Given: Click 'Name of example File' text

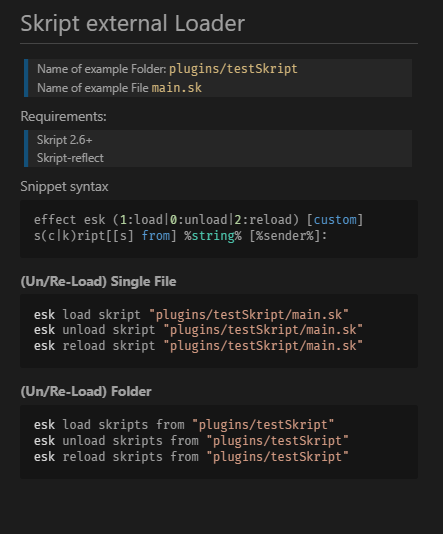Looking at the screenshot, I should click(93, 88).
